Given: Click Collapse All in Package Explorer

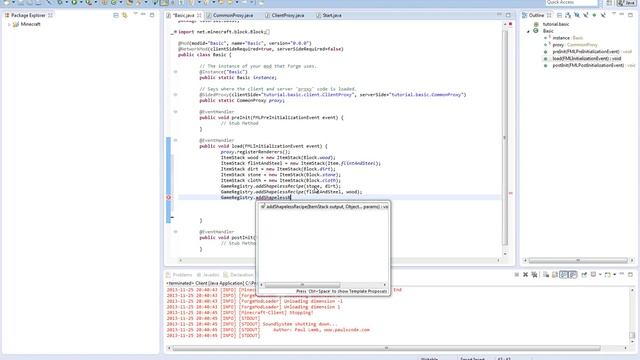Looking at the screenshot, I should (116, 15).
